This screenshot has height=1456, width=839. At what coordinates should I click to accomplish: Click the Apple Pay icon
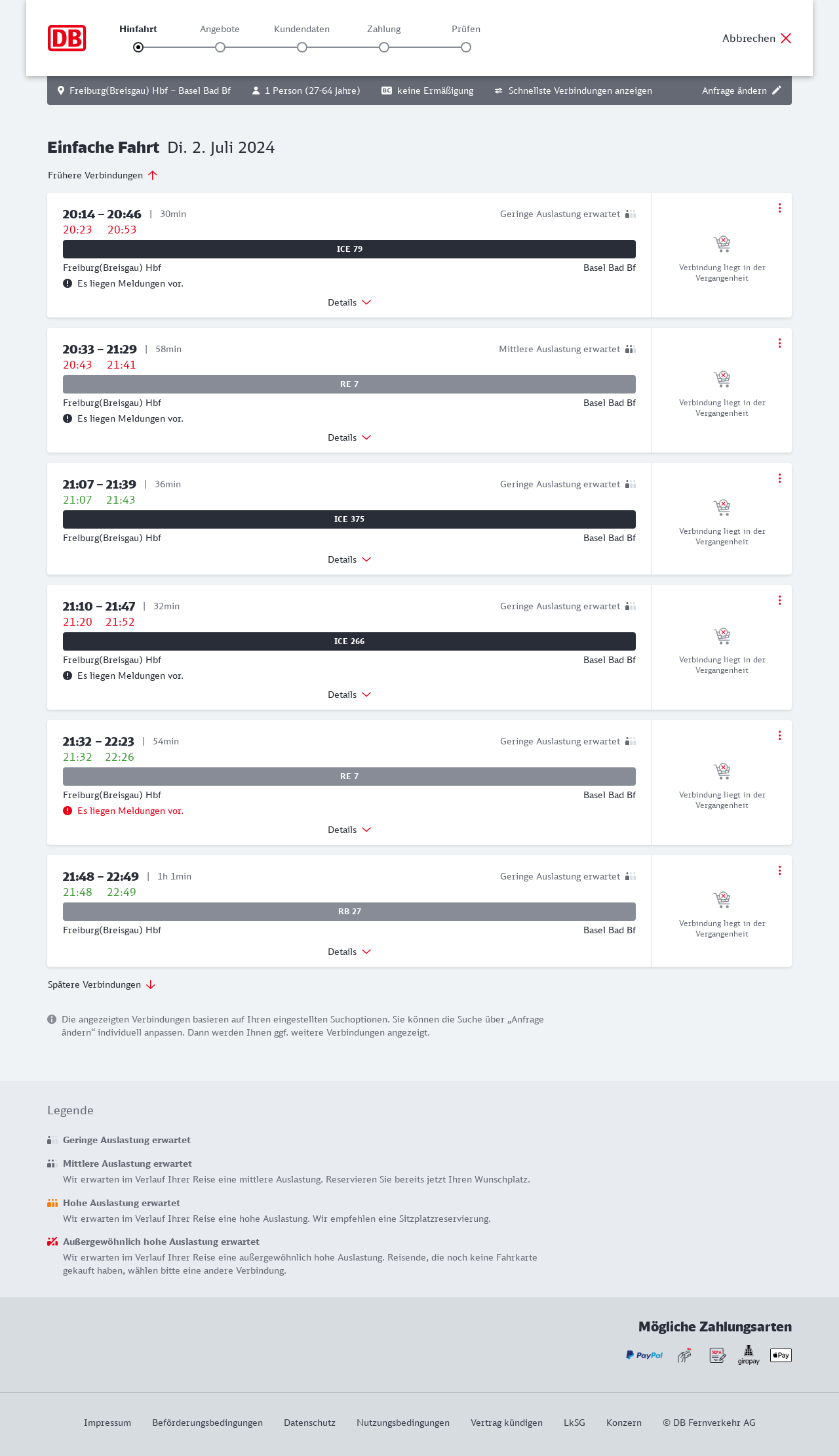point(781,1355)
